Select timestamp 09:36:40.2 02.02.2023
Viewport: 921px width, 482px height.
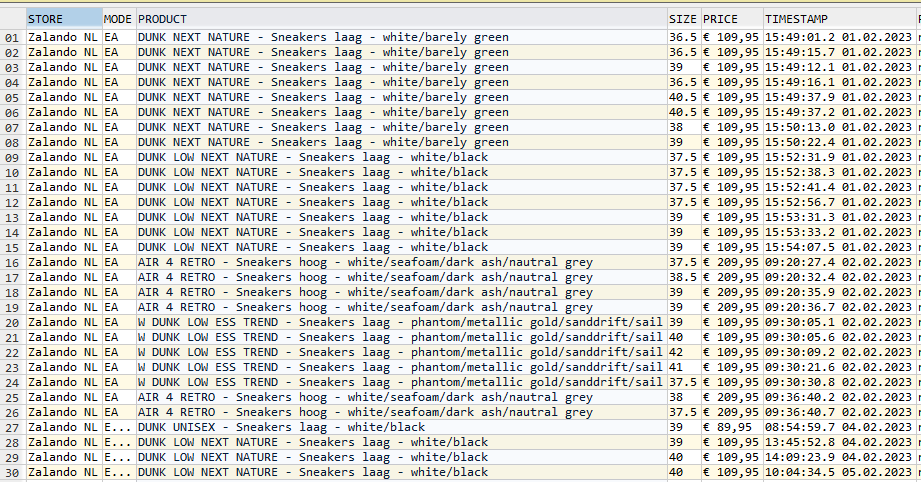840,397
